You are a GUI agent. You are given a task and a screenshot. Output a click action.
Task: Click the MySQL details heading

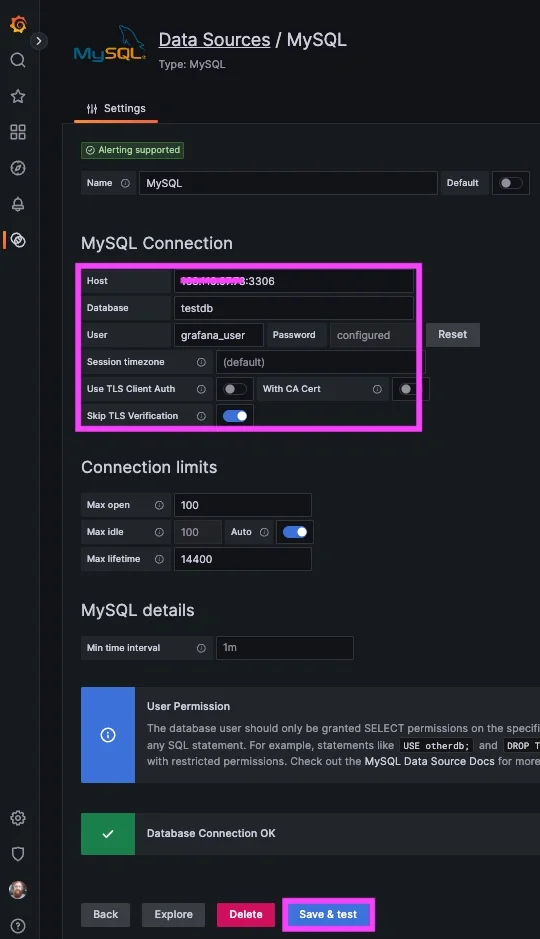pyautogui.click(x=138, y=610)
